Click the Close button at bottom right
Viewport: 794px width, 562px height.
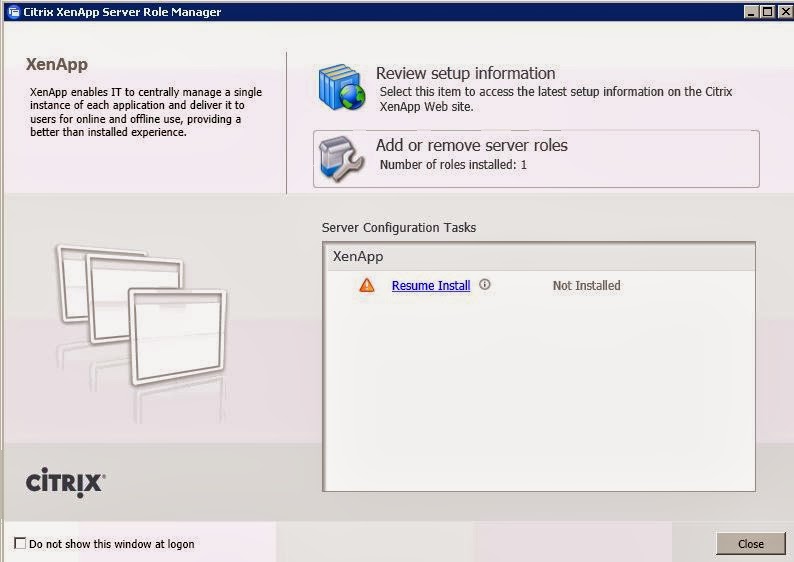pos(751,544)
